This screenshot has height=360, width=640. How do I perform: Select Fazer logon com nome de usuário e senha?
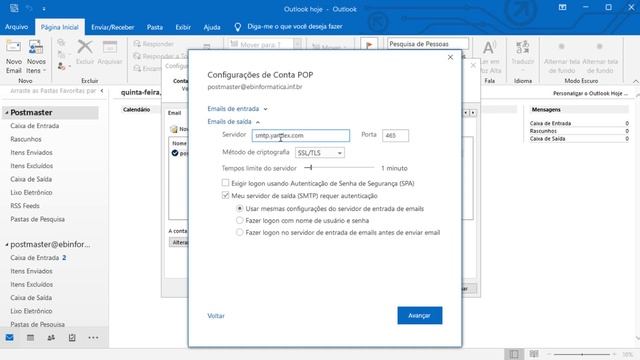tap(240, 220)
